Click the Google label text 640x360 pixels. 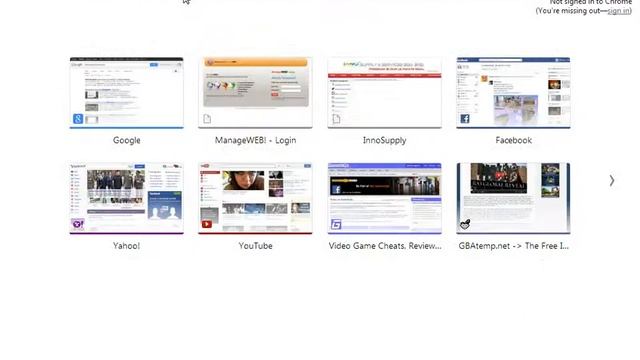click(127, 140)
